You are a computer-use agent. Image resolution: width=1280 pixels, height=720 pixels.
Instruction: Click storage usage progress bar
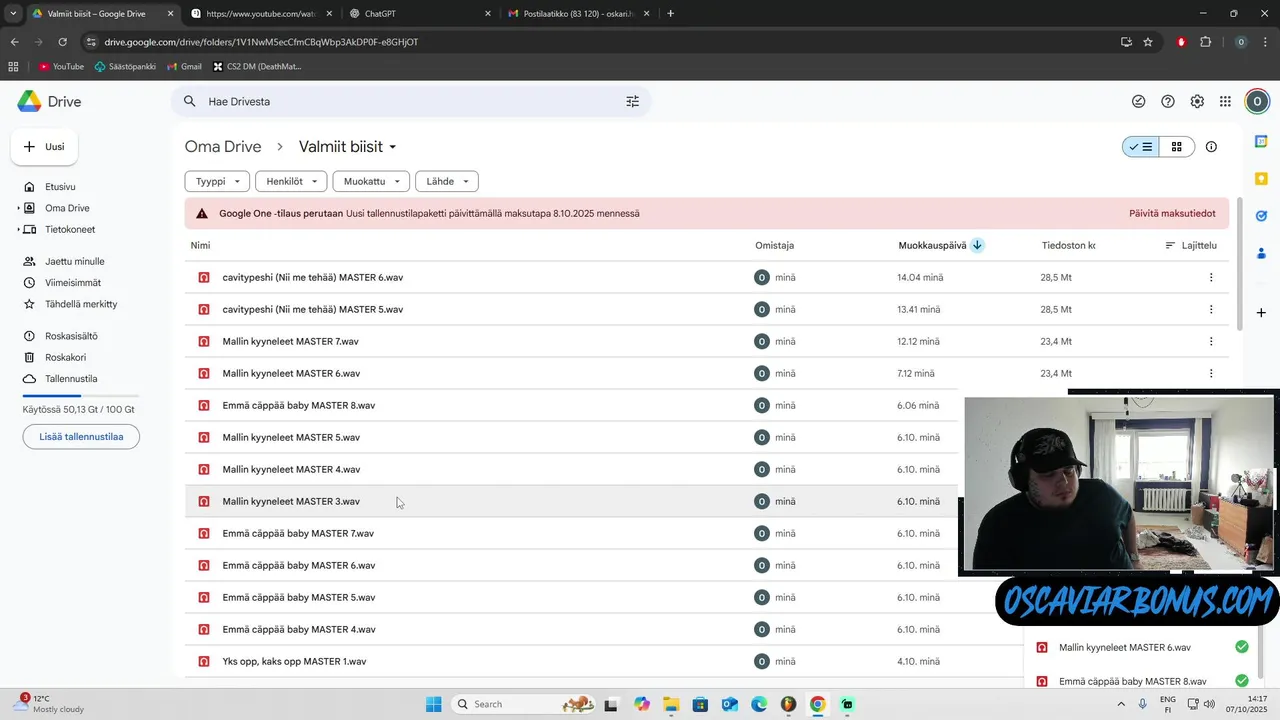click(x=81, y=397)
